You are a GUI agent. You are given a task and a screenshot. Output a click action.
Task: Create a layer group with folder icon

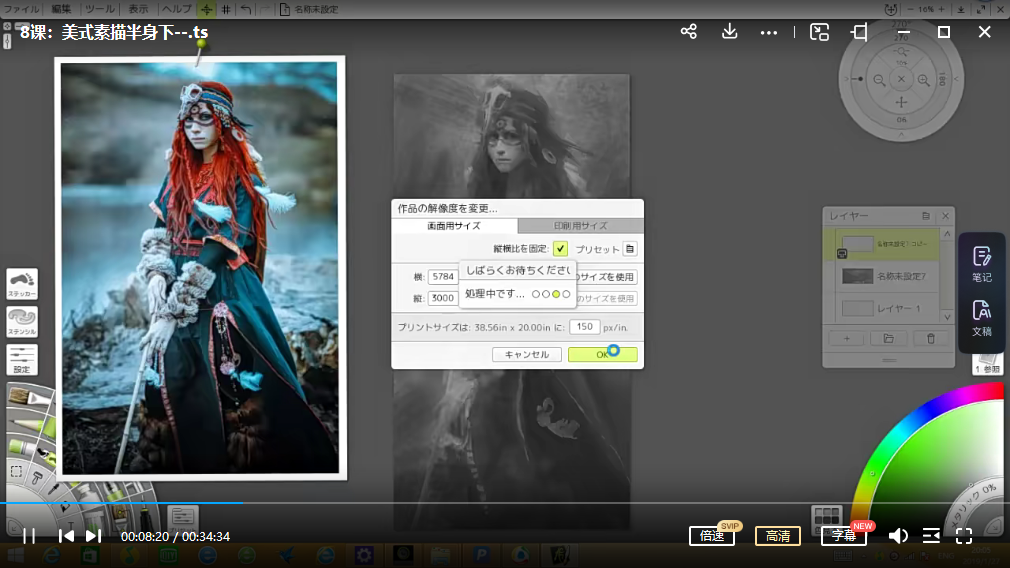pyautogui.click(x=888, y=338)
